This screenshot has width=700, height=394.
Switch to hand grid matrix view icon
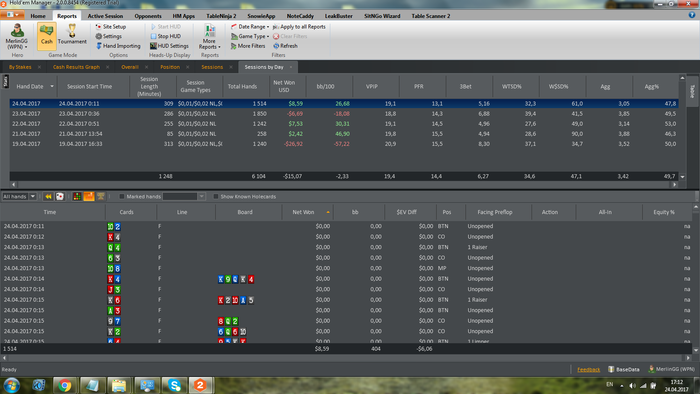pos(77,196)
